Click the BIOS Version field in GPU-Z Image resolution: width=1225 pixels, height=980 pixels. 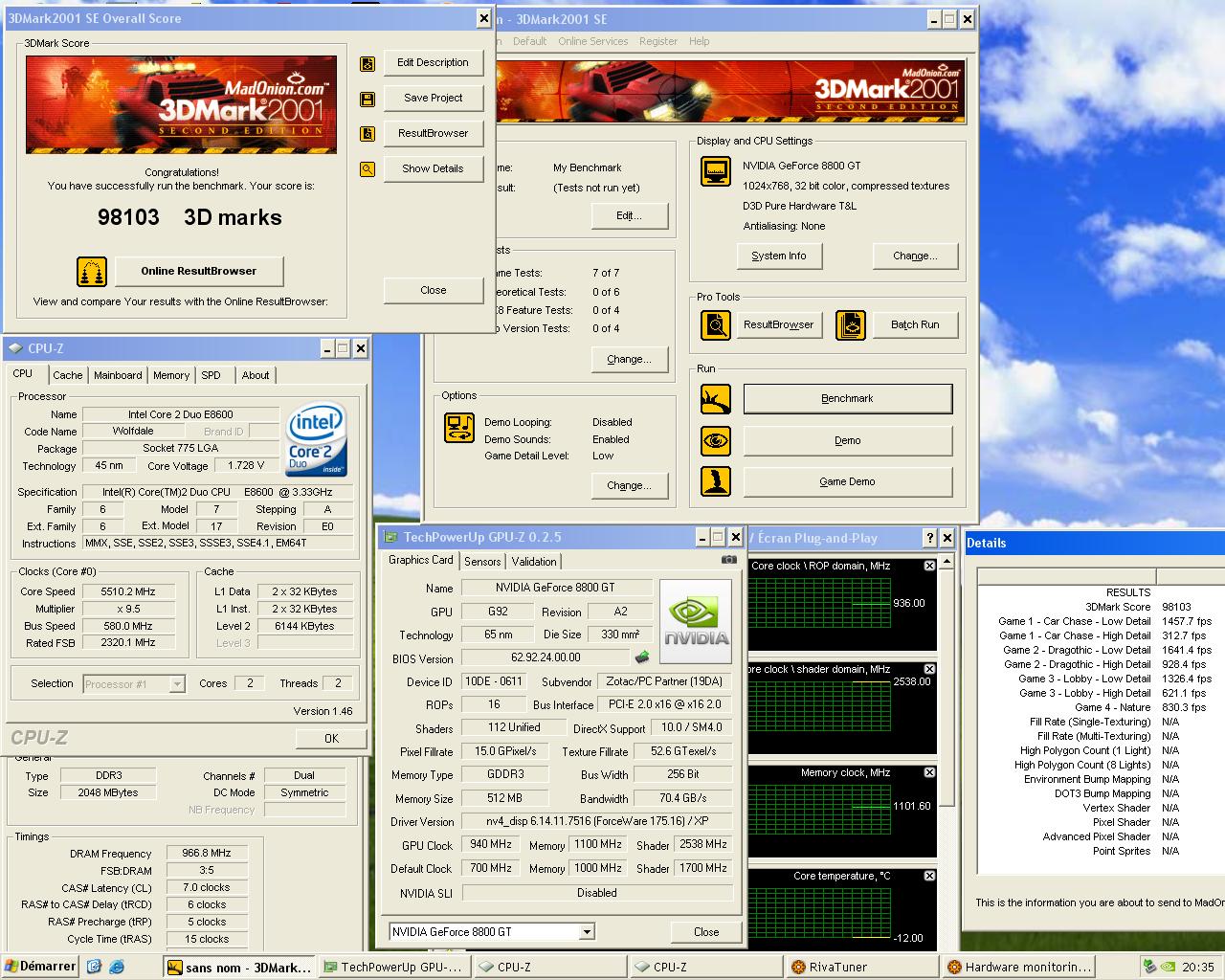pyautogui.click(x=546, y=658)
